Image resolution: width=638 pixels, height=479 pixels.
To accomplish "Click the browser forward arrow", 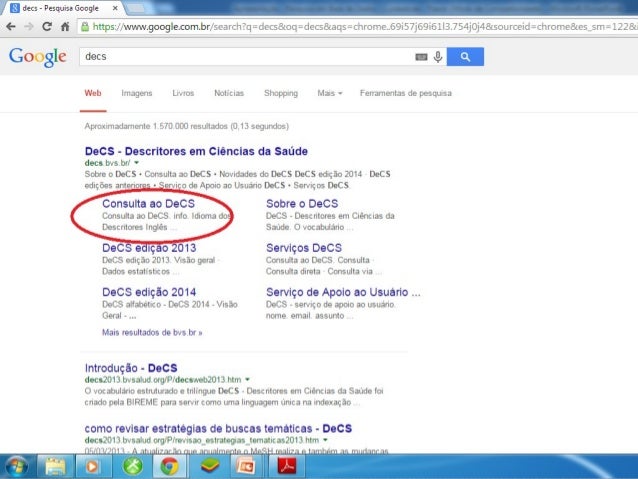I will click(29, 27).
